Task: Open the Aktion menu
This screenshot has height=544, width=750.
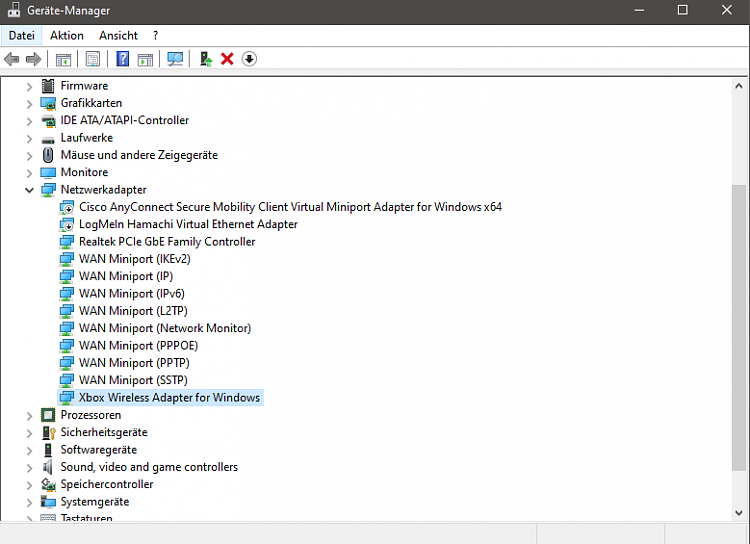Action: click(66, 35)
